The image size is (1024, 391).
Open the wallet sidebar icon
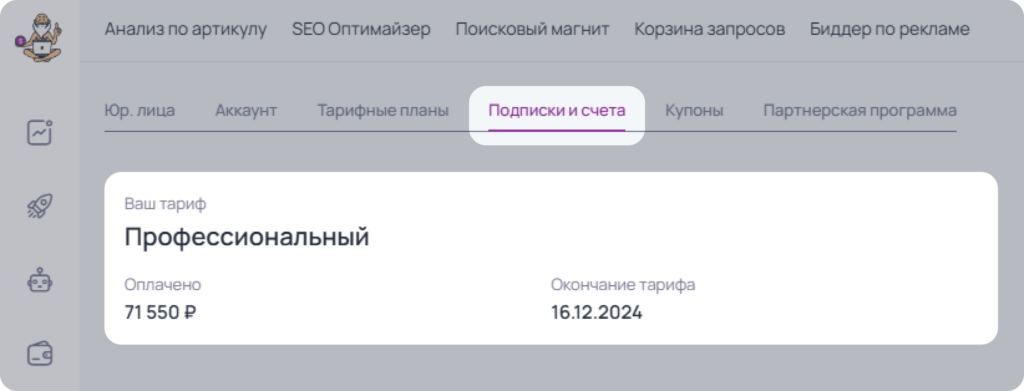click(x=39, y=354)
